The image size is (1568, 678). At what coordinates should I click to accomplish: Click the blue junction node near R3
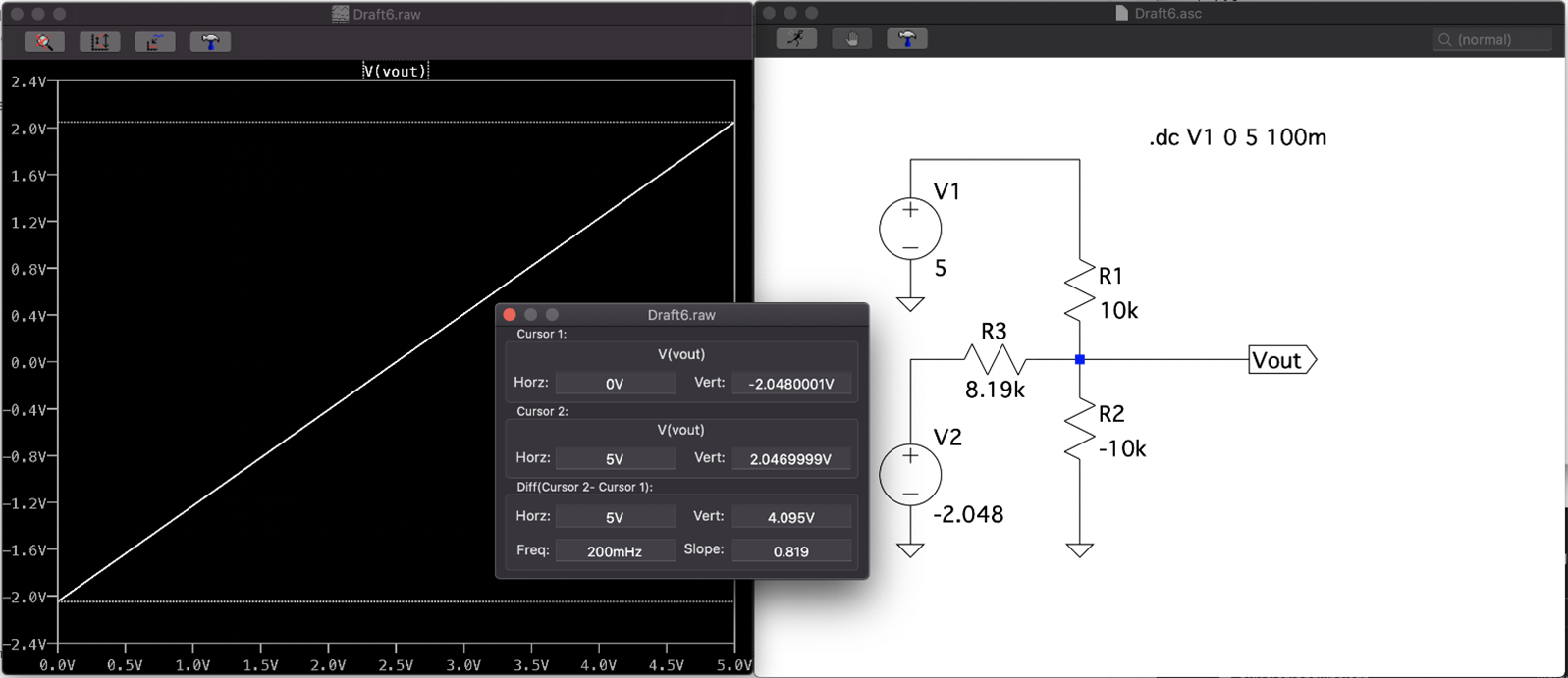coord(1079,360)
